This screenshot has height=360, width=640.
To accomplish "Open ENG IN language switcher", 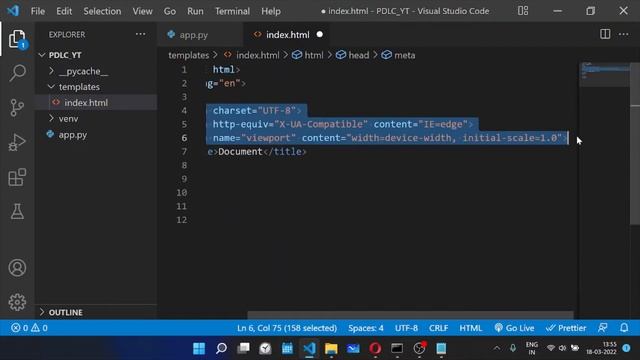I will 531,348.
